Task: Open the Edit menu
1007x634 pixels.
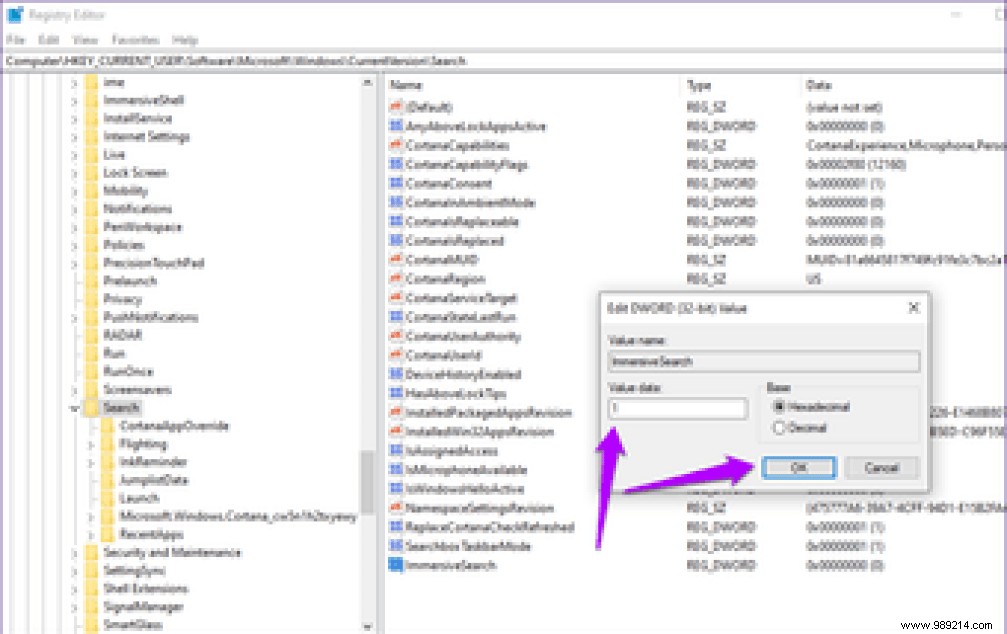Action: [47, 40]
